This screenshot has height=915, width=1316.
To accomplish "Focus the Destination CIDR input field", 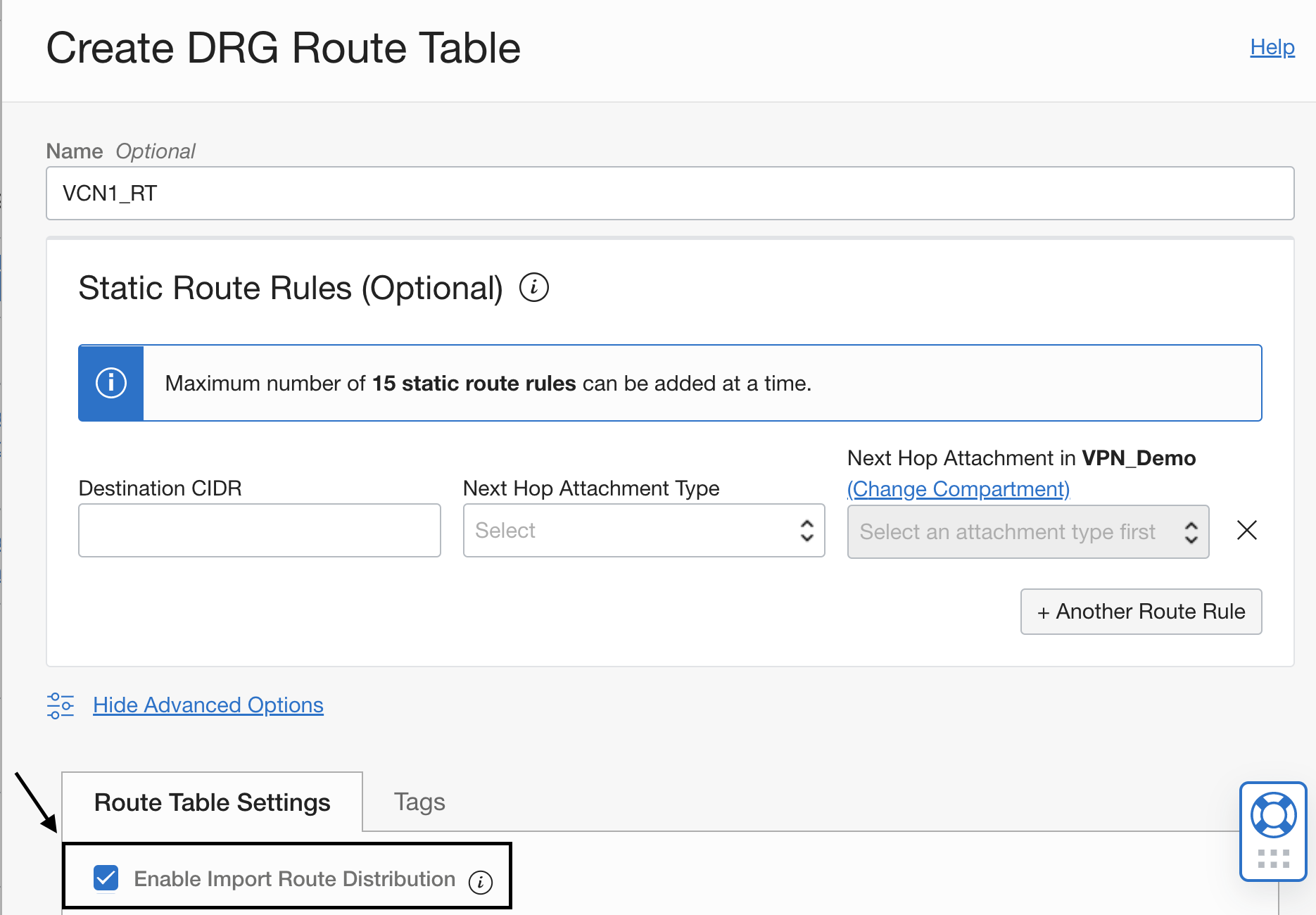I will [260, 531].
